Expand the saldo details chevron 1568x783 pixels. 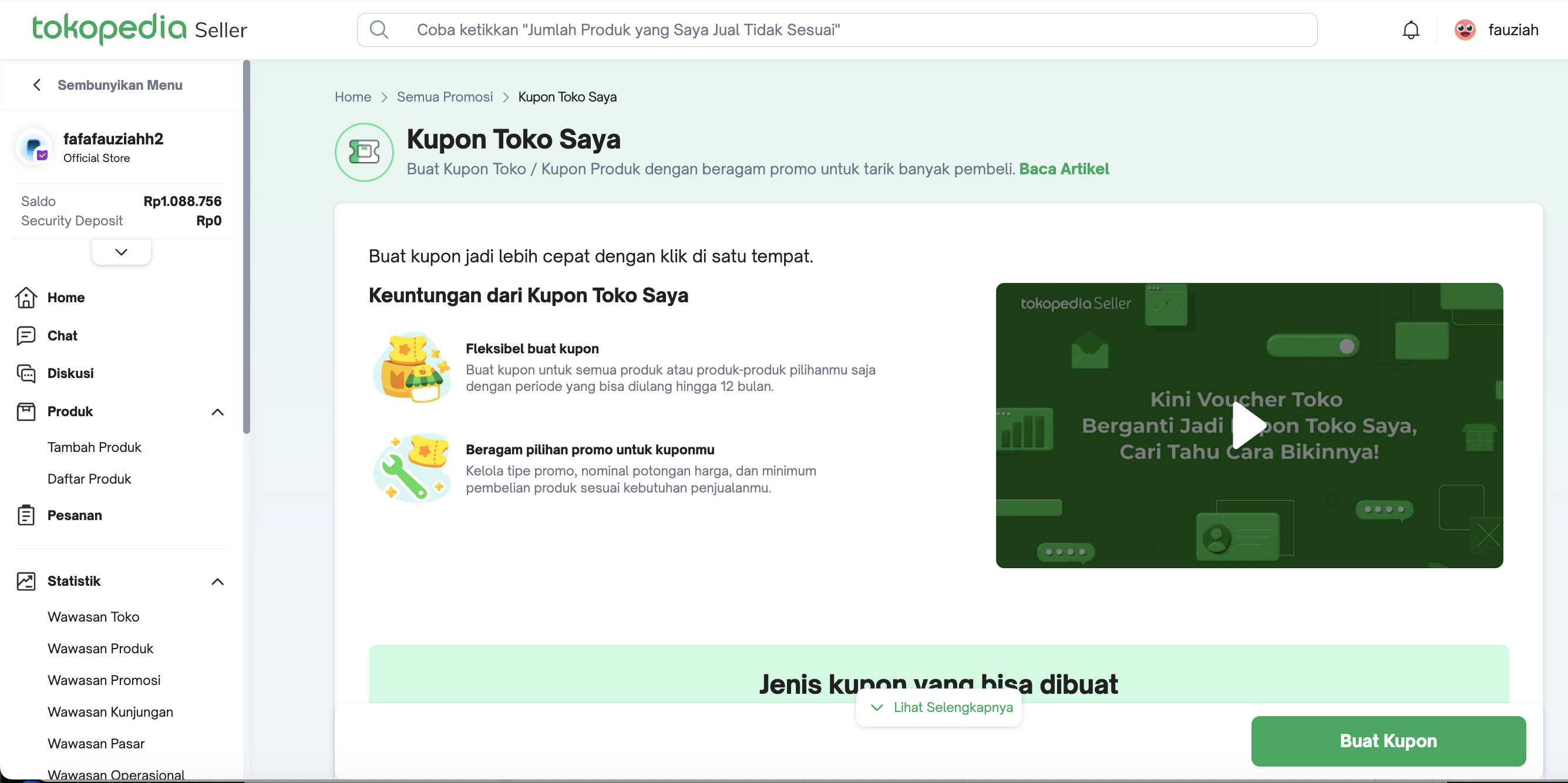click(x=121, y=252)
